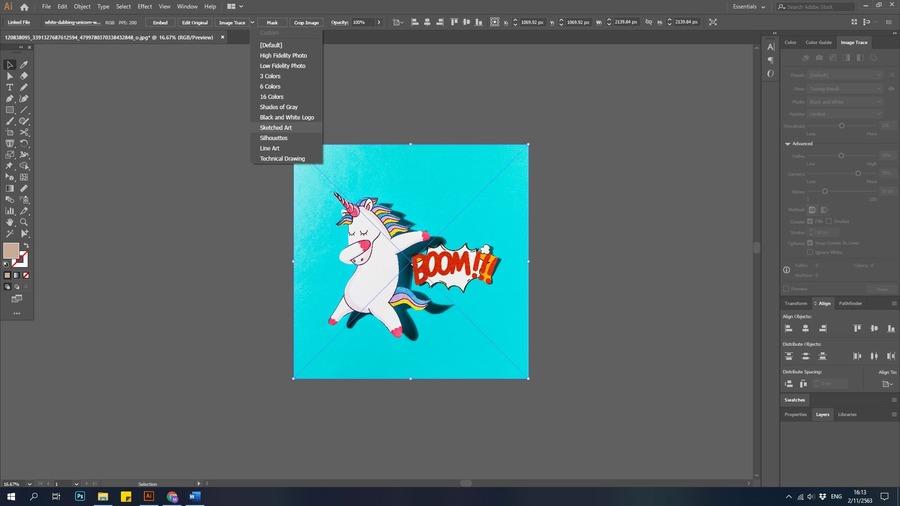Click the Mask button
This screenshot has width=900, height=506.
[272, 22]
